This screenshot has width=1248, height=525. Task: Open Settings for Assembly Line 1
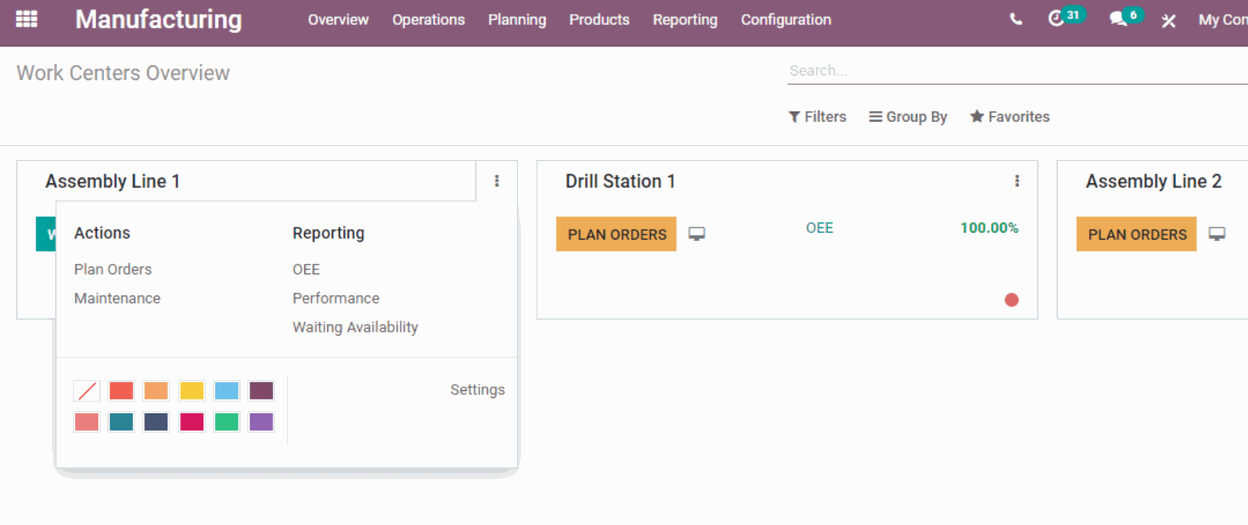477,390
